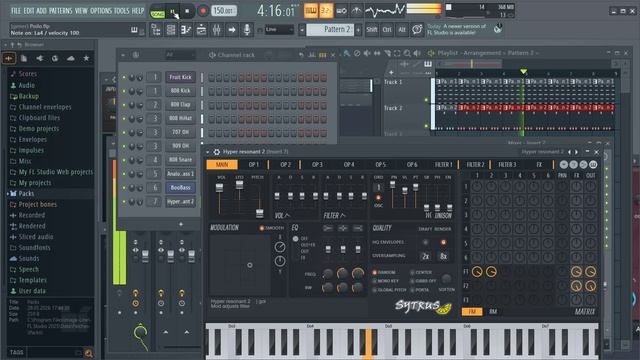The height and width of the screenshot is (360, 640).
Task: Open the mixer via the faders toolbar icon
Action: coord(217,30)
